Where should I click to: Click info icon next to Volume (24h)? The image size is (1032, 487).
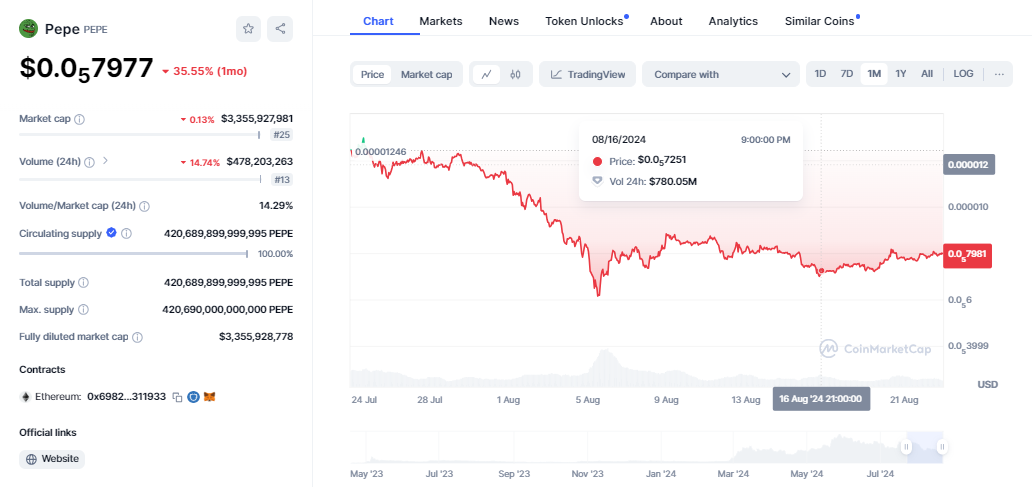(x=90, y=161)
